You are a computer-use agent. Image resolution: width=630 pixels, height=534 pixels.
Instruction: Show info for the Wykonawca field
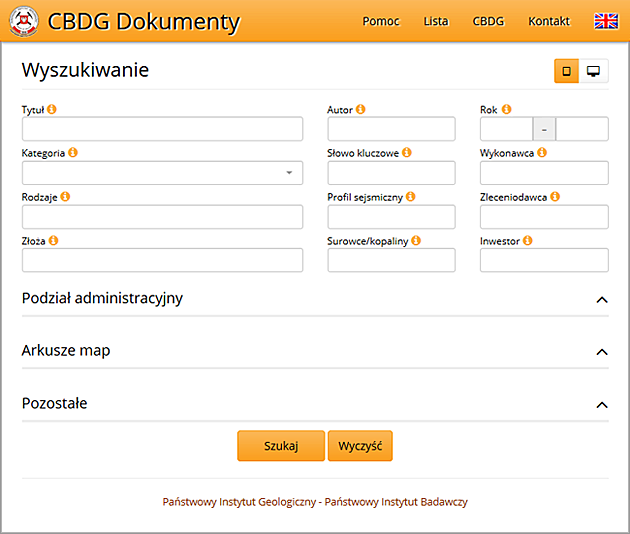coord(542,152)
